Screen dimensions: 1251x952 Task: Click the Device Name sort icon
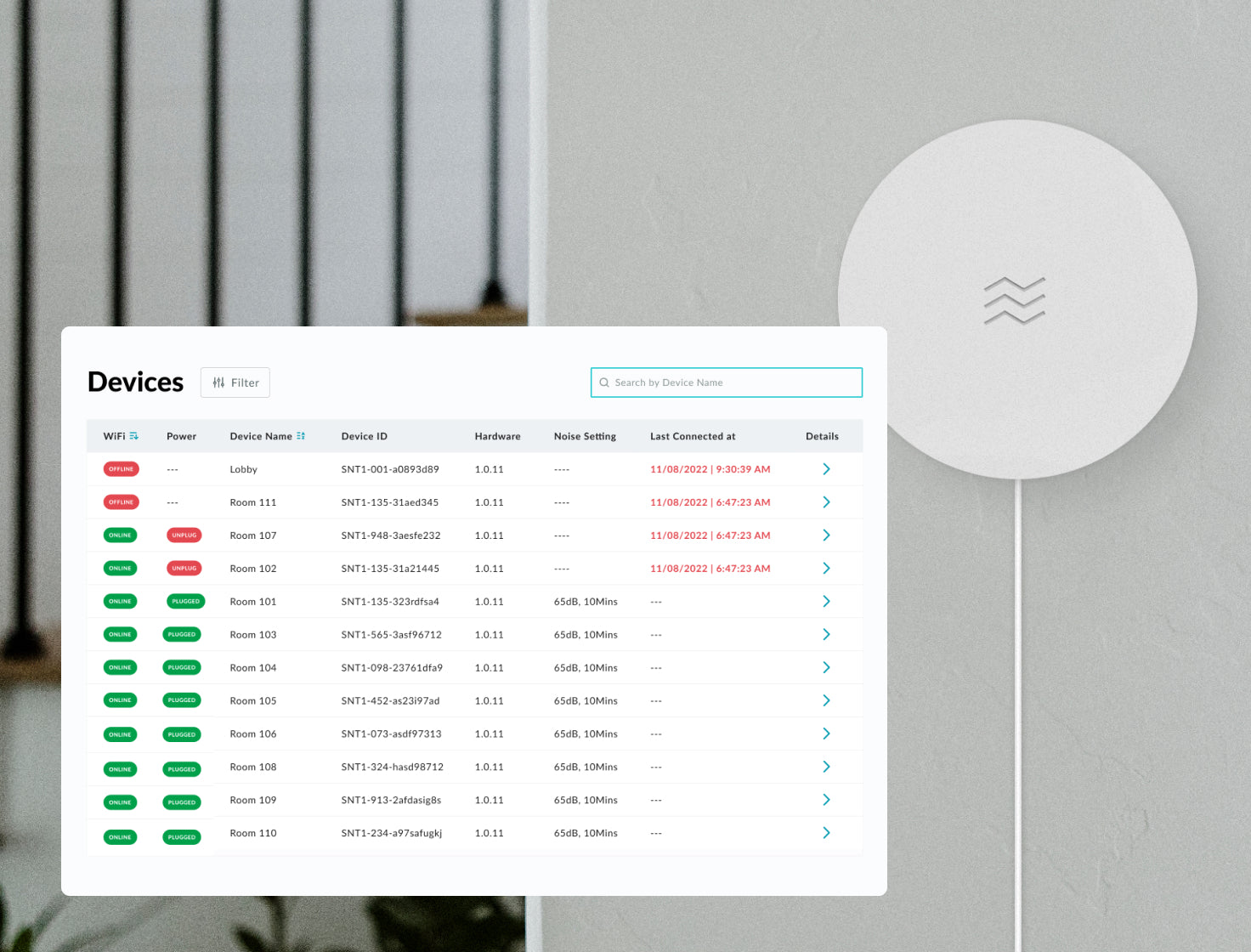301,436
